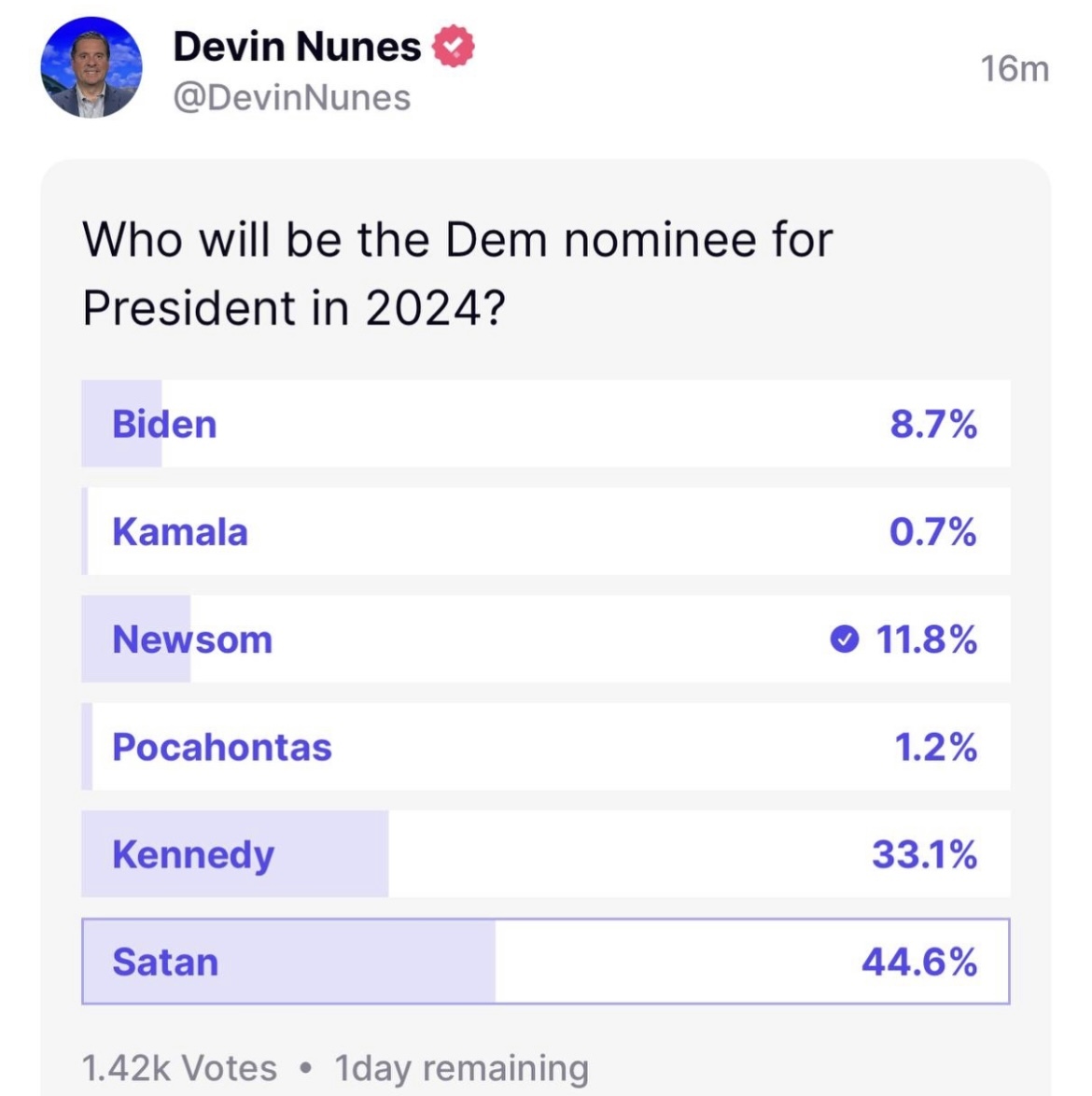Click the 33.1% result percentage

[x=924, y=855]
